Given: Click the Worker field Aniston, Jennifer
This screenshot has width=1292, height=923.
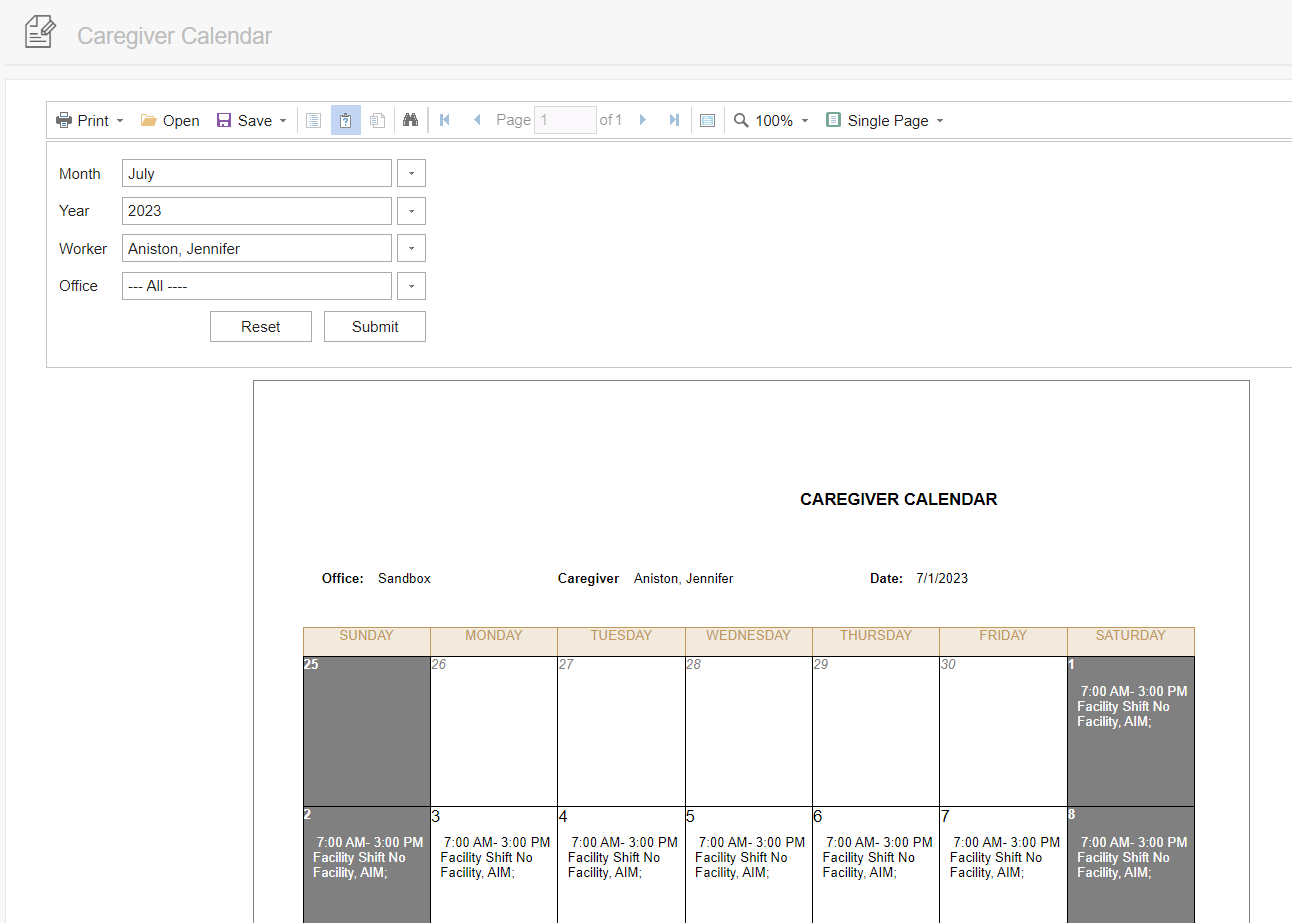Looking at the screenshot, I should pos(257,248).
